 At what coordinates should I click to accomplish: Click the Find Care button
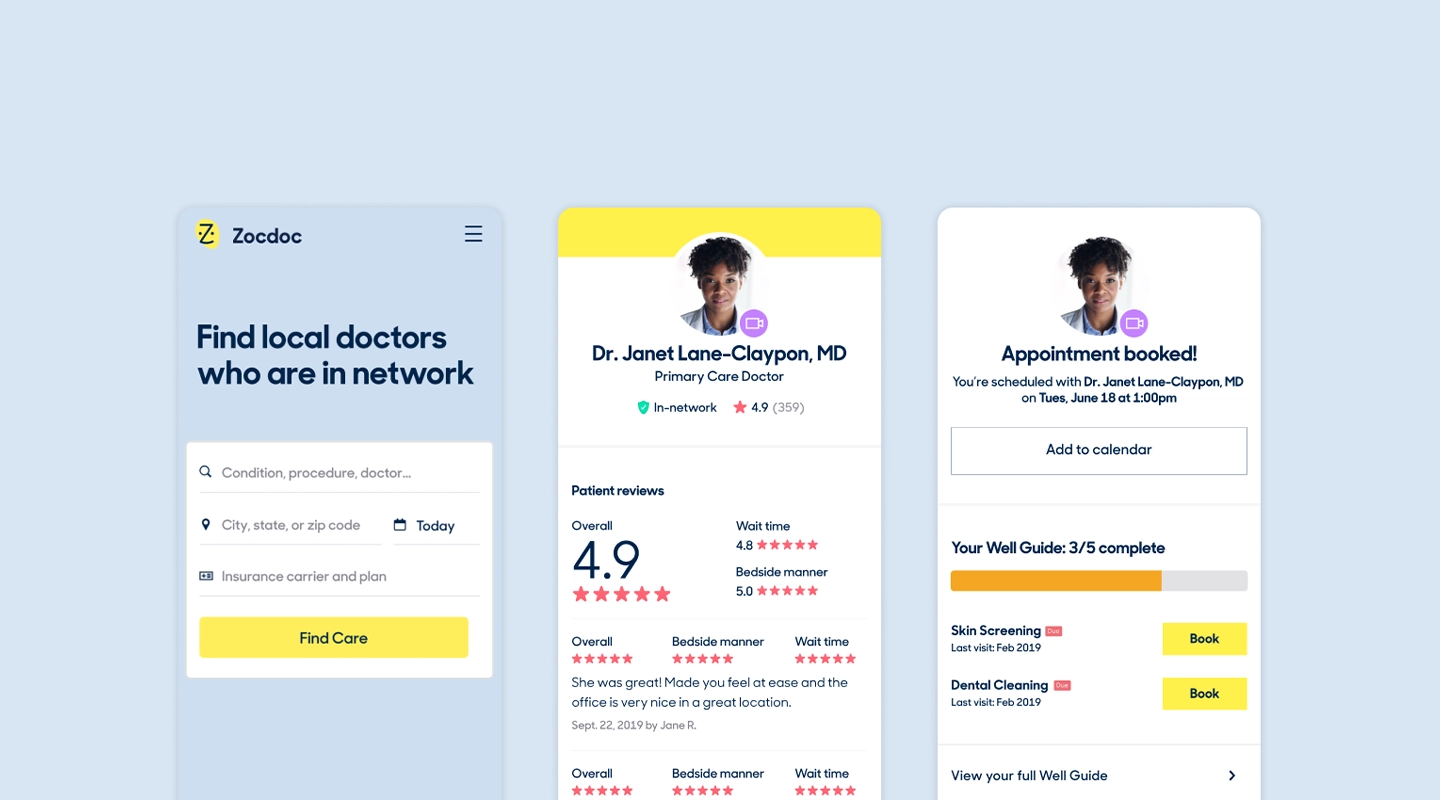(334, 637)
